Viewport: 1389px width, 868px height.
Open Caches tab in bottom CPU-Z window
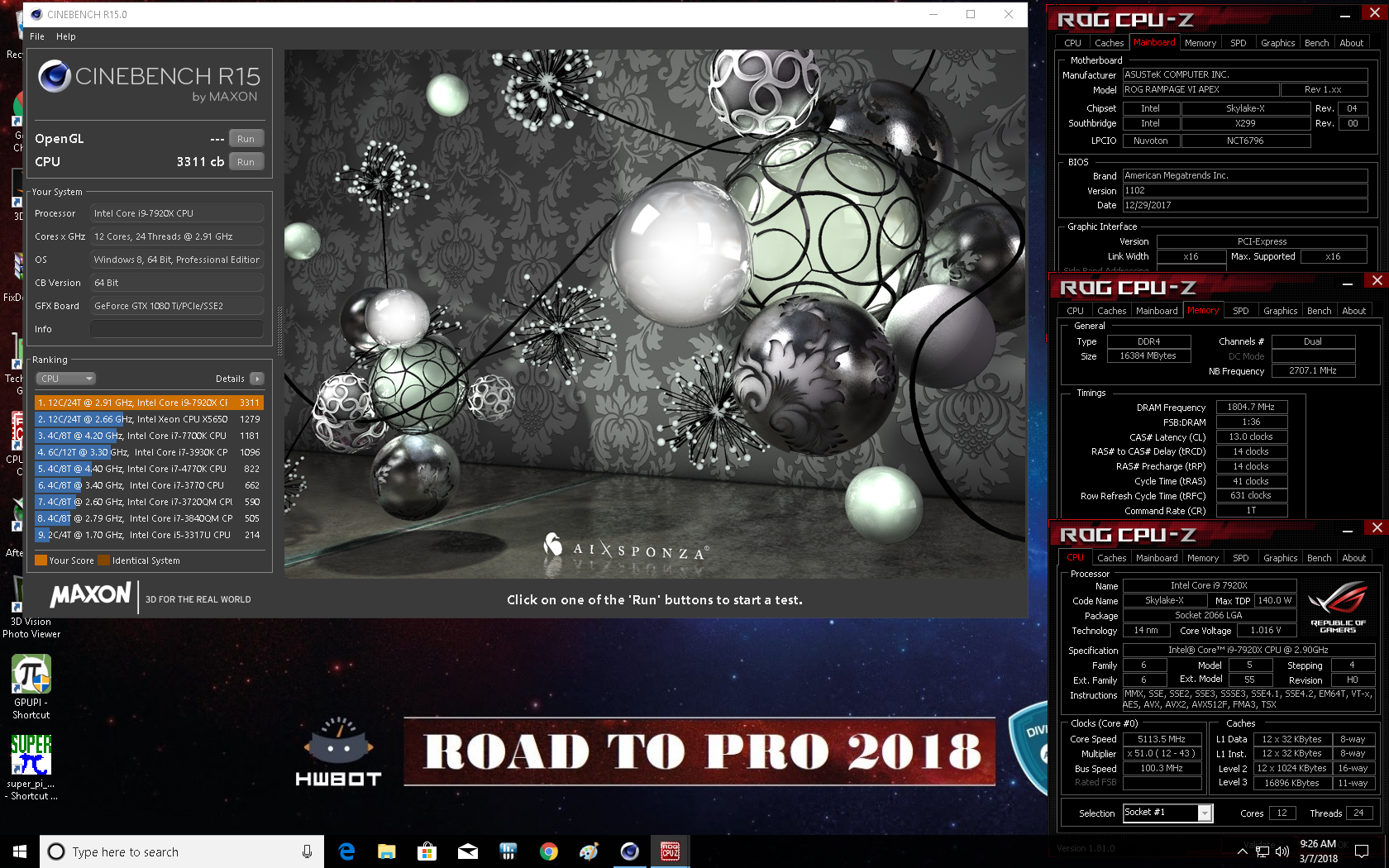point(1111,558)
